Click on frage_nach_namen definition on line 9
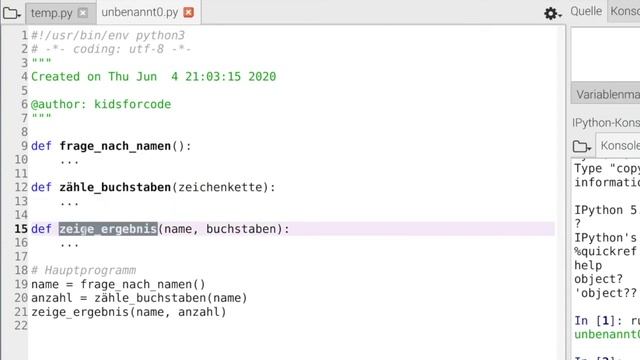This screenshot has width=640, height=360. [115, 146]
